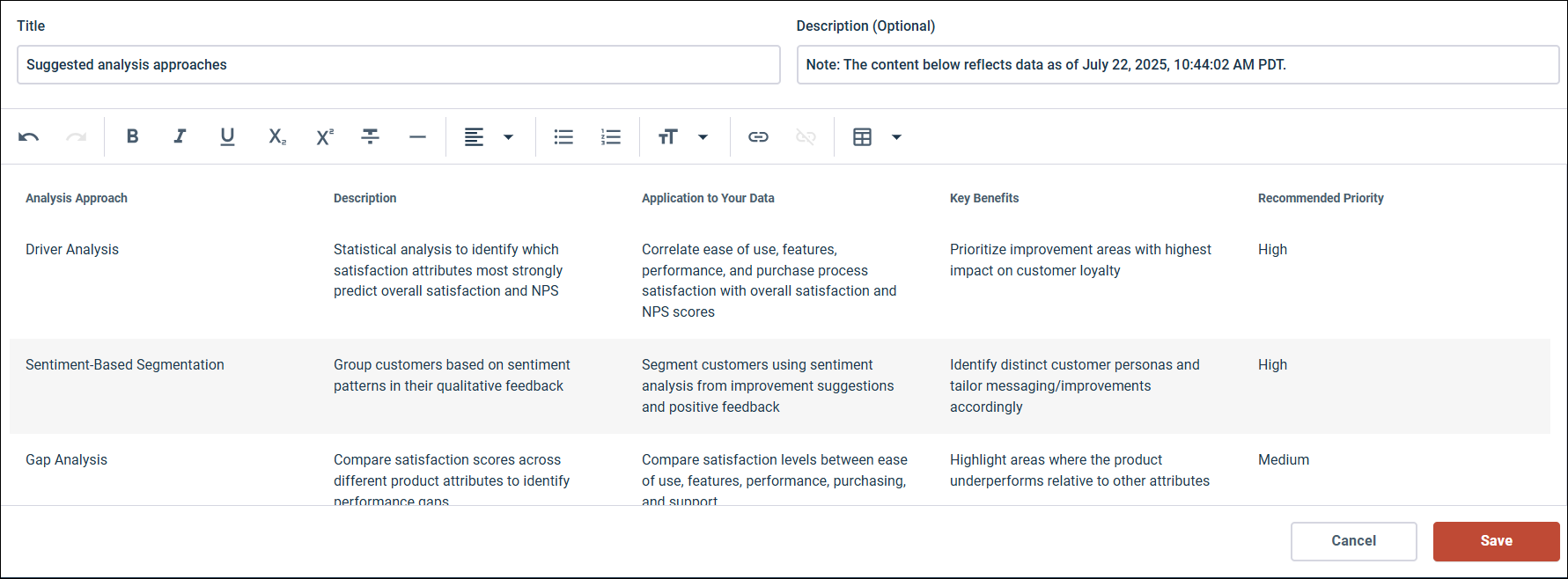
Task: Click 'Identify distinct customer personas' cell
Action: pos(1074,386)
